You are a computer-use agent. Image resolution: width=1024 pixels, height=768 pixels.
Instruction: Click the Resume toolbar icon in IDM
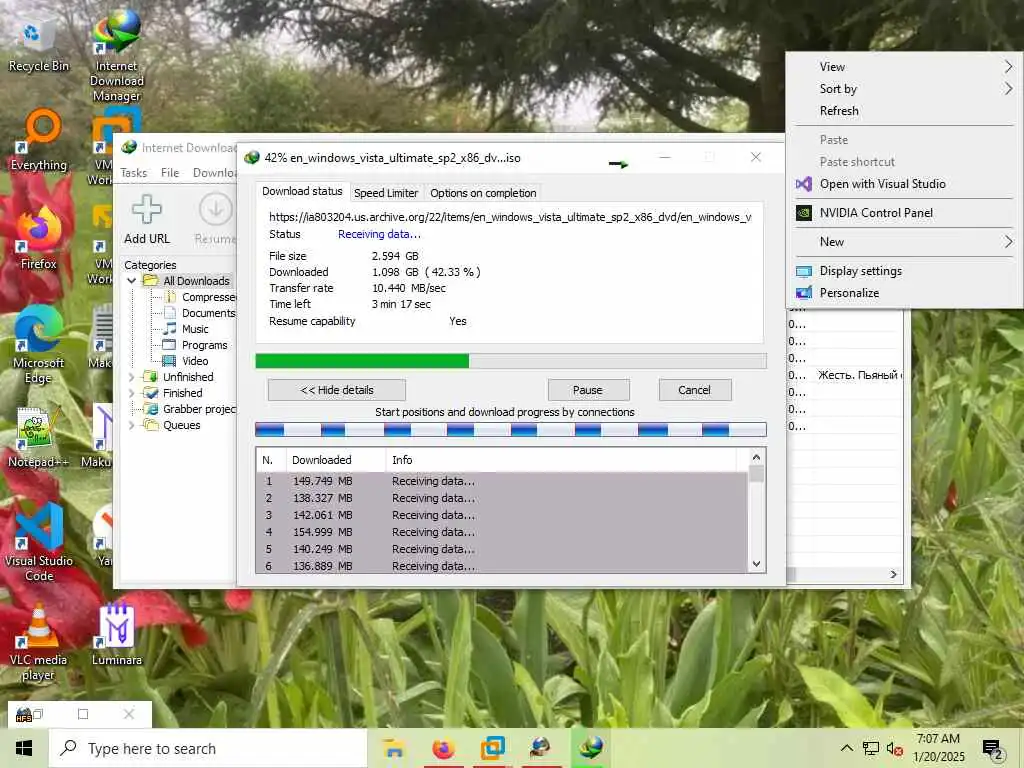pos(215,220)
